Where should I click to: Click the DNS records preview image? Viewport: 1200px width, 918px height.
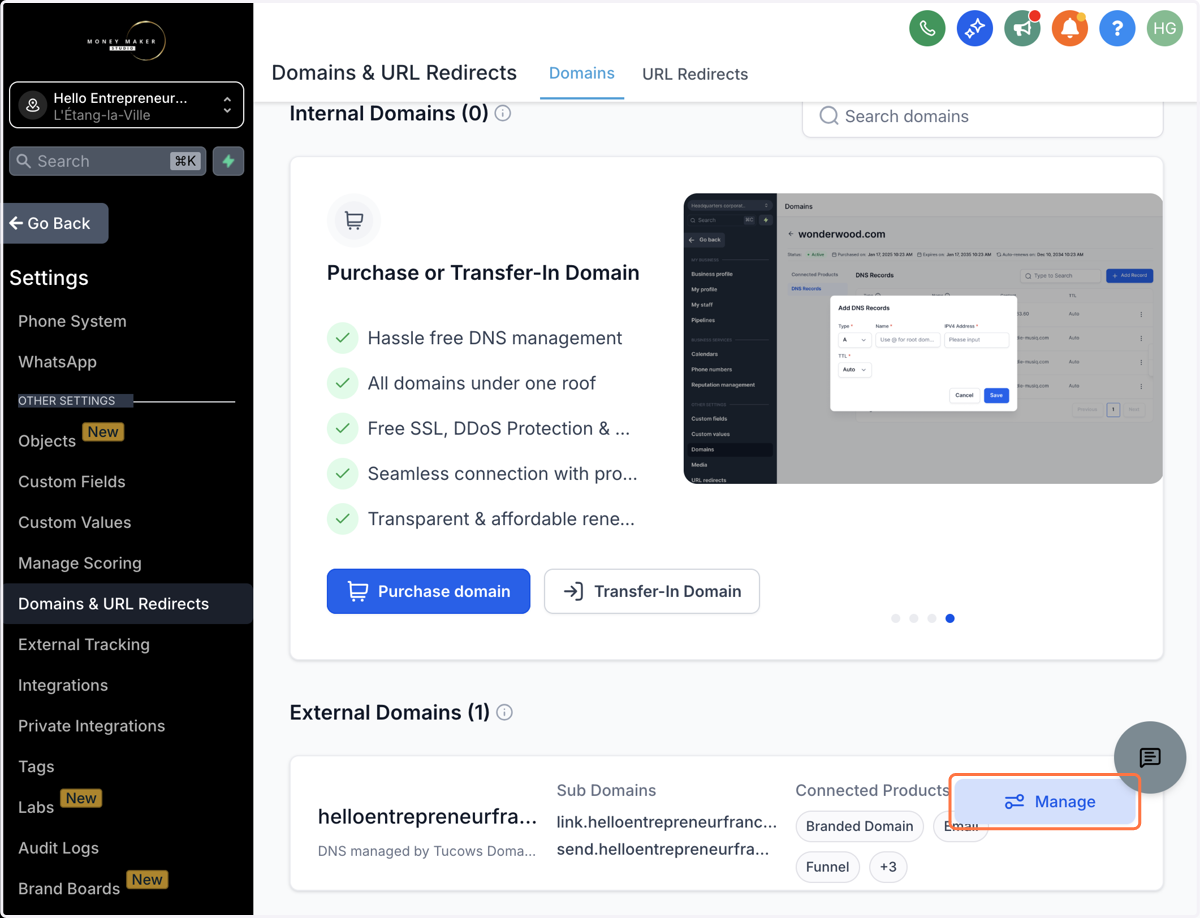tap(923, 338)
